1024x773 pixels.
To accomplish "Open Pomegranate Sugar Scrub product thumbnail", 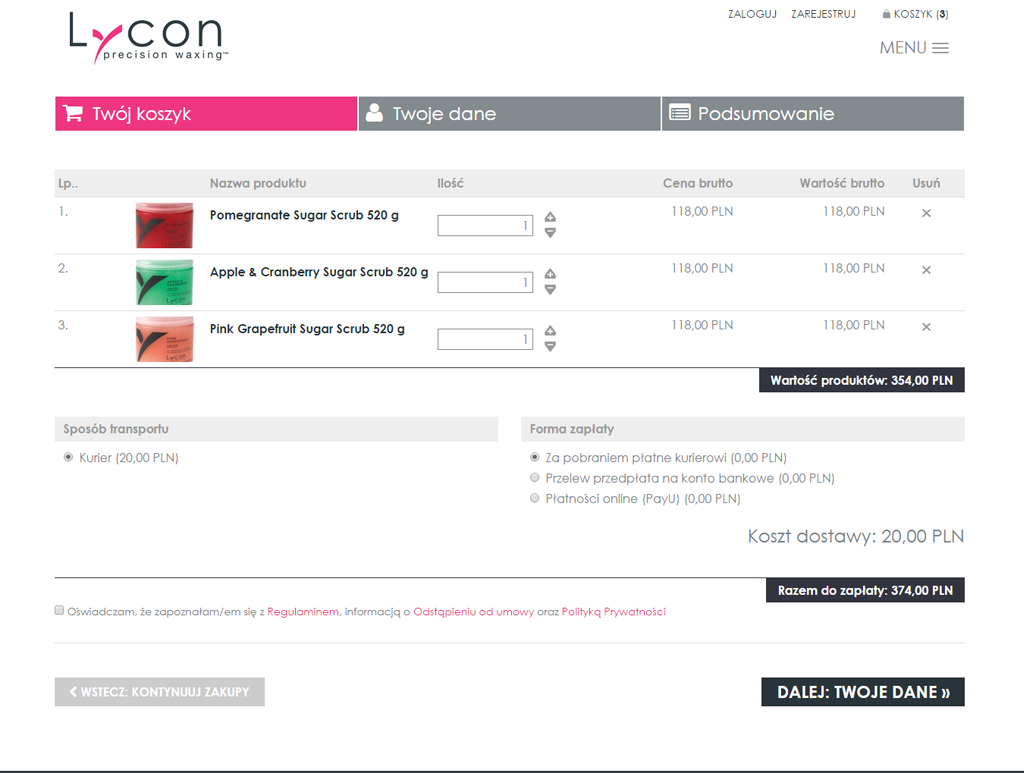I will pos(165,225).
